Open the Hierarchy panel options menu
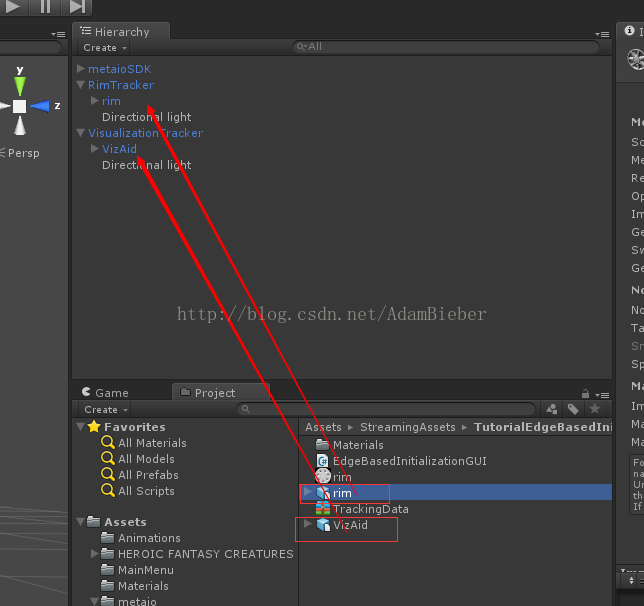644x606 pixels. click(602, 34)
